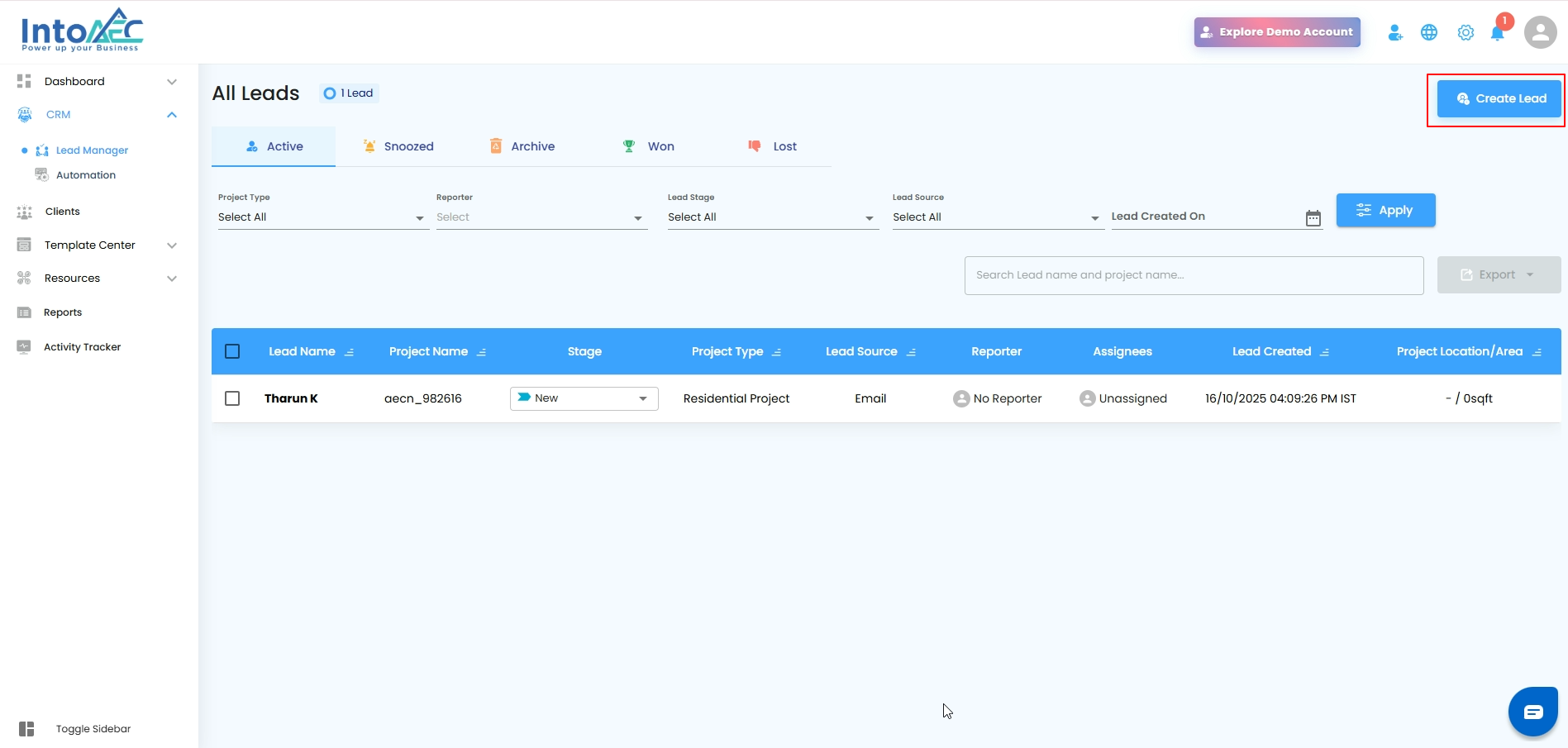Tick the Tharun K row checkbox

232,398
